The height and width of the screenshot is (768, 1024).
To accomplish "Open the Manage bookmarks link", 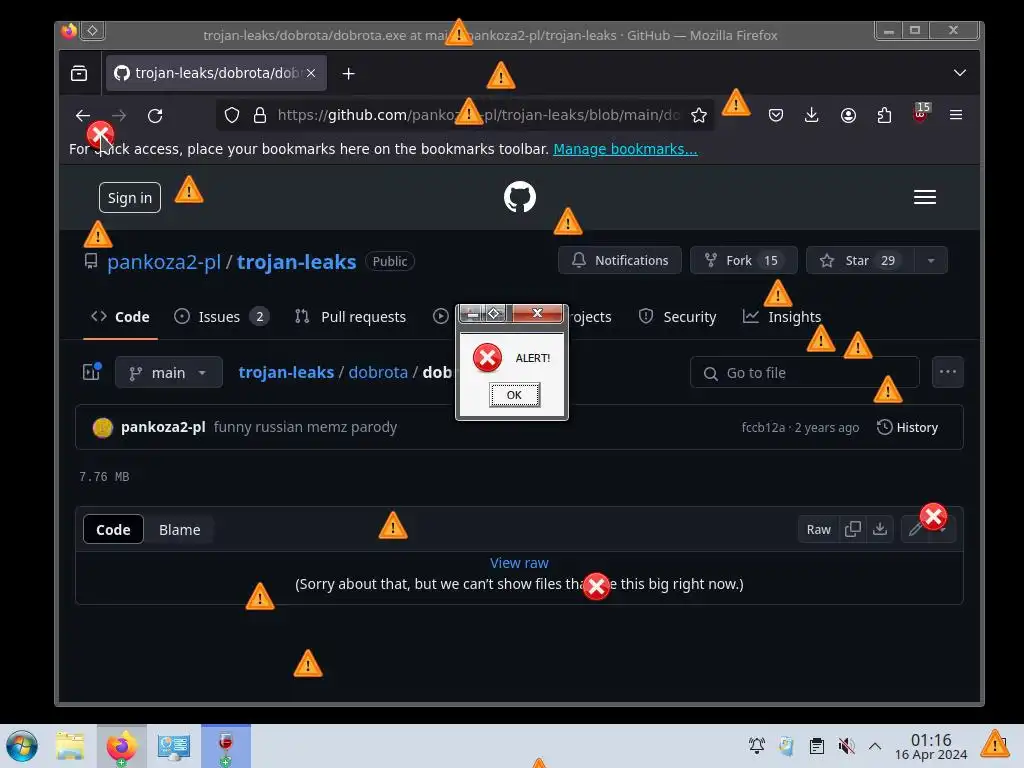I will point(625,149).
